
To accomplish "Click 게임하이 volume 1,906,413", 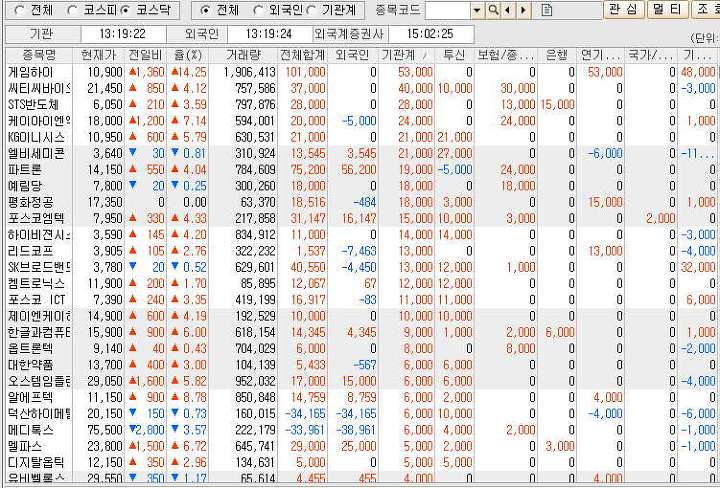I will (x=250, y=72).
